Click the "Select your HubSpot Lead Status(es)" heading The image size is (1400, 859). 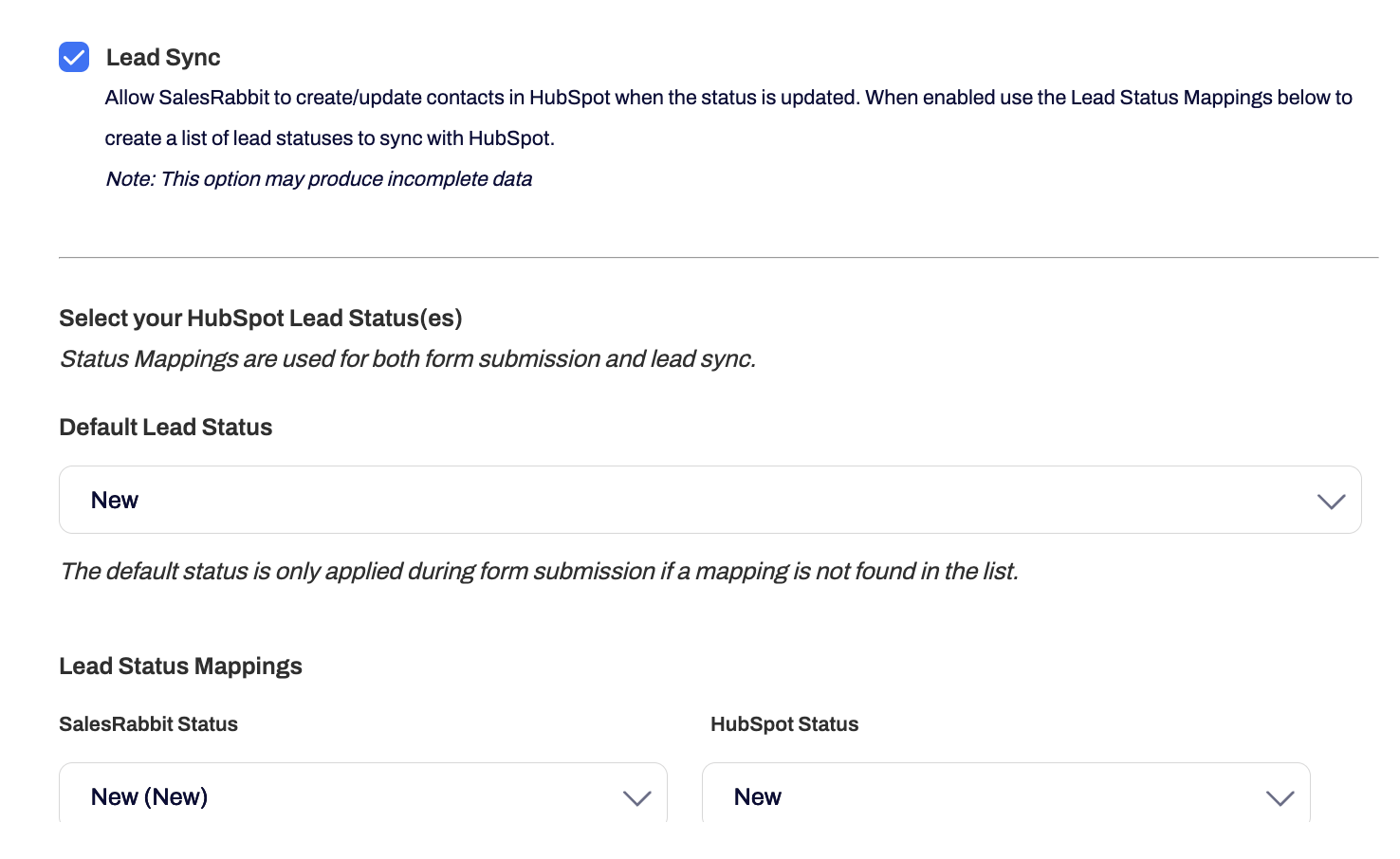coord(261,319)
